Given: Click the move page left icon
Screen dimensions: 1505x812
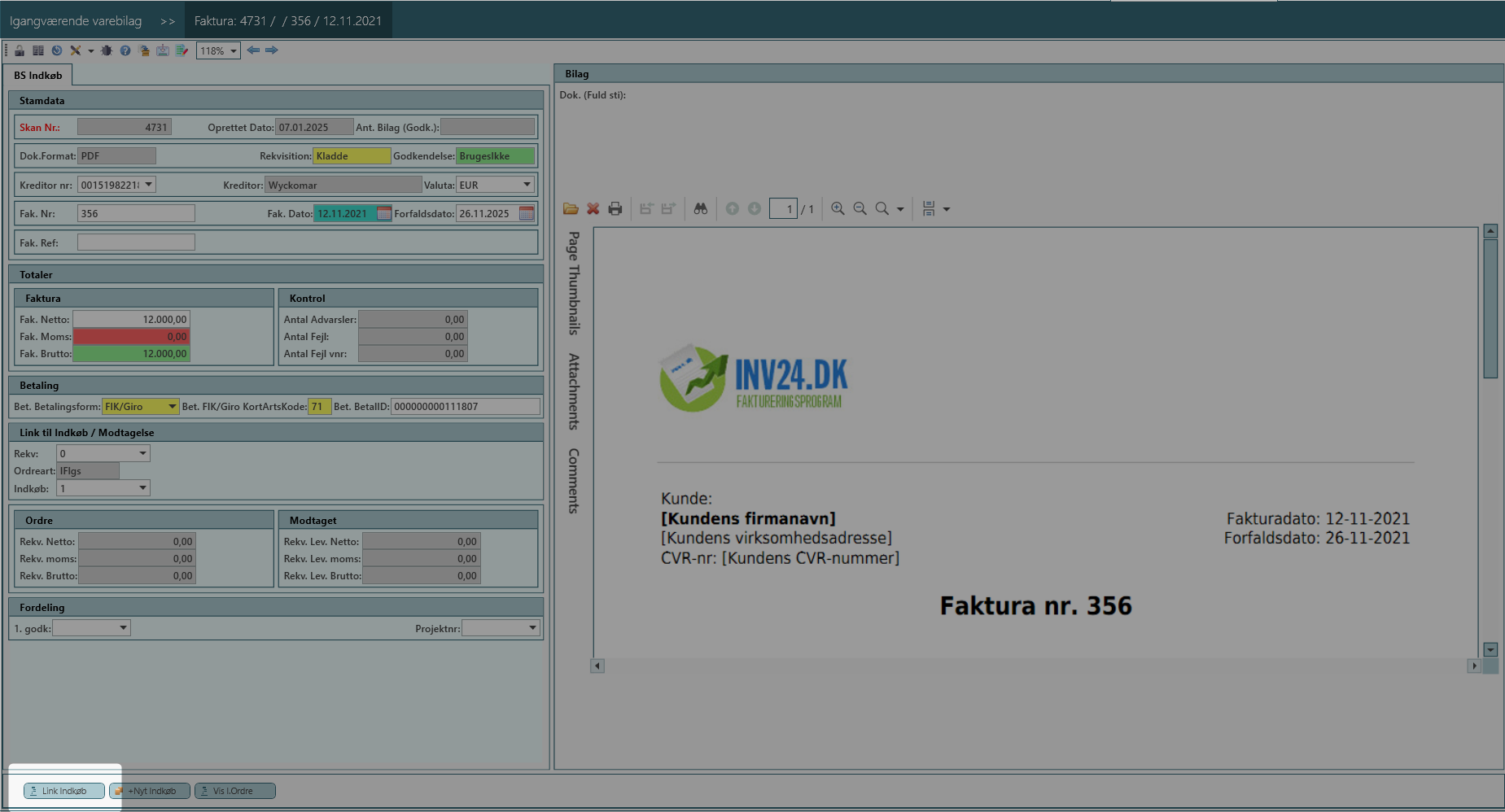Looking at the screenshot, I should pos(646,209).
